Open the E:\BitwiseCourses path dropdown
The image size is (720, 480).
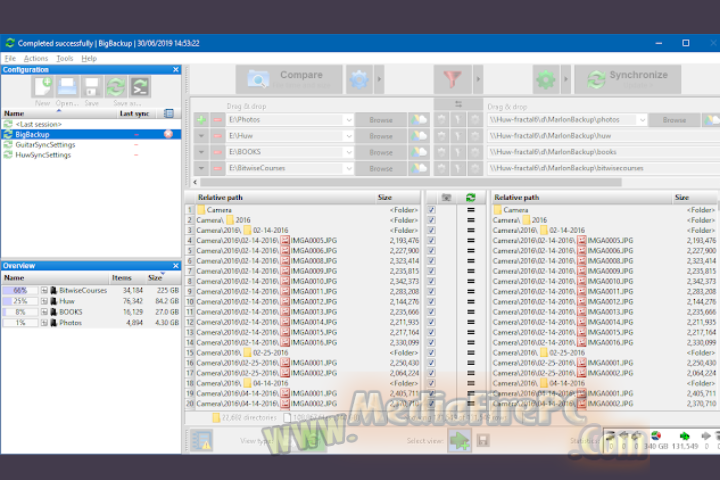(x=349, y=168)
